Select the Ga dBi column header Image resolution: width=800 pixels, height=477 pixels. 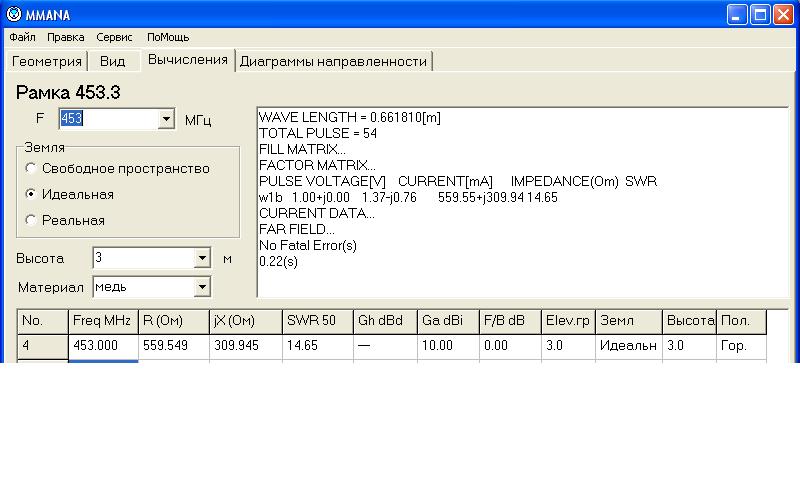tap(447, 322)
